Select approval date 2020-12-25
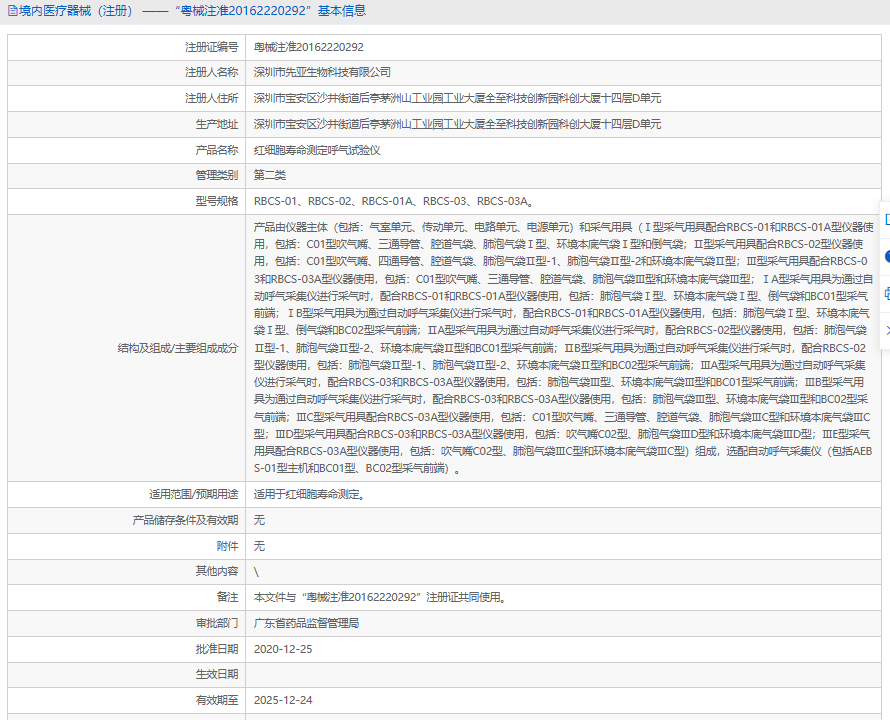The height and width of the screenshot is (720, 890). click(283, 649)
